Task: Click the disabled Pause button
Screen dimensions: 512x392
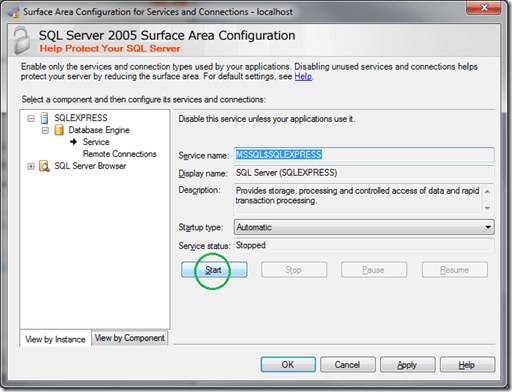Action: pyautogui.click(x=374, y=270)
